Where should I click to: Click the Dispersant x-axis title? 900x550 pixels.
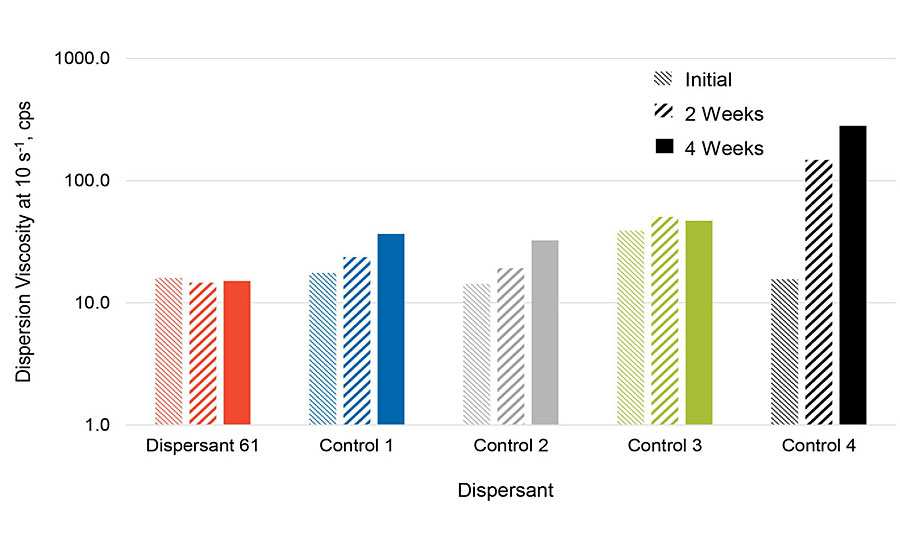coord(505,491)
